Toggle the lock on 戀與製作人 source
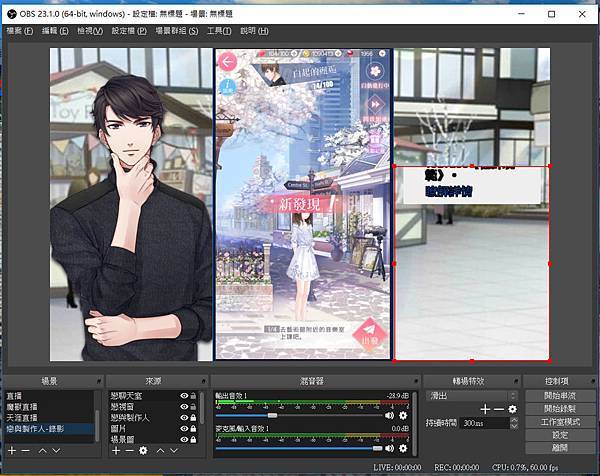The height and width of the screenshot is (476, 600). pos(193,417)
